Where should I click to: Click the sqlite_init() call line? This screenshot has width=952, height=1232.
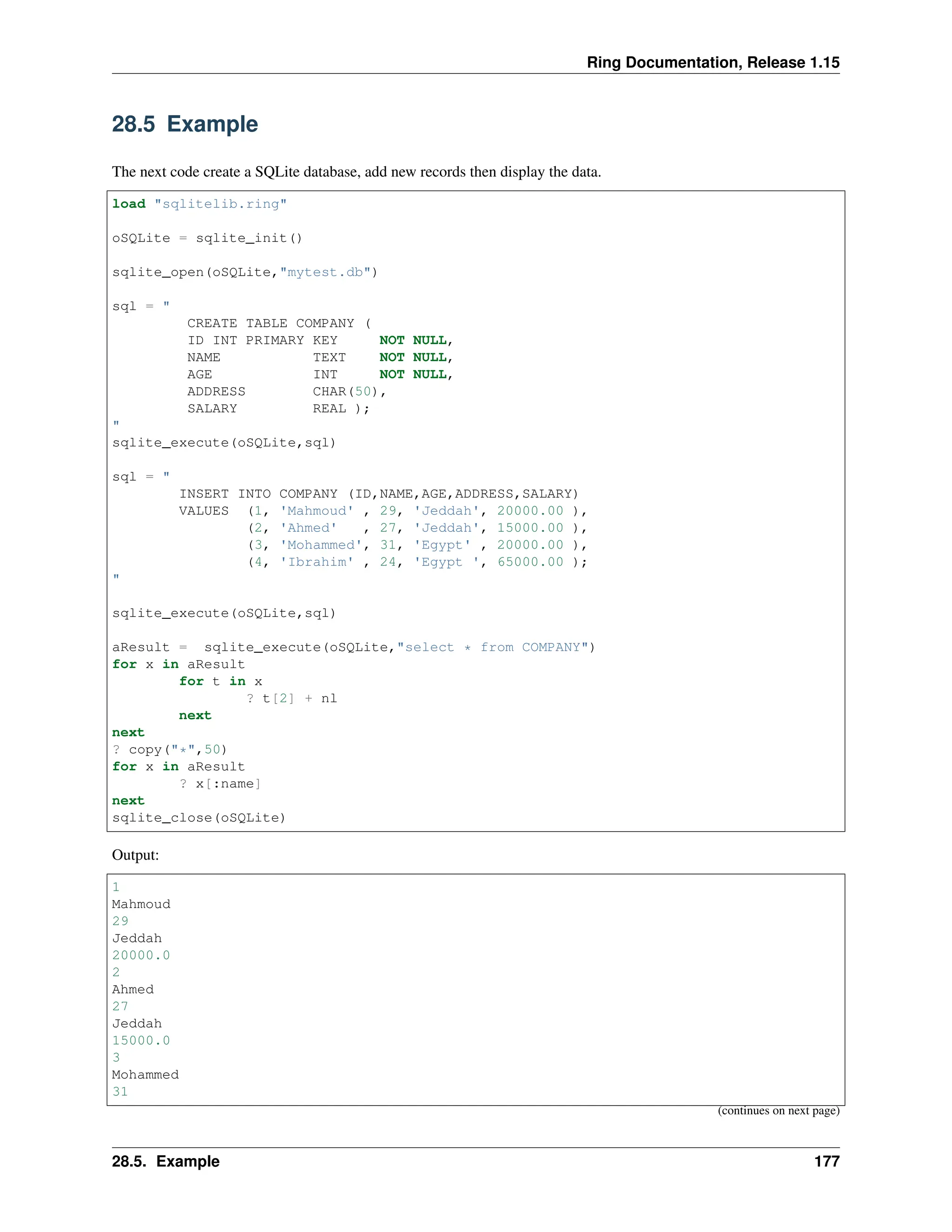click(207, 238)
